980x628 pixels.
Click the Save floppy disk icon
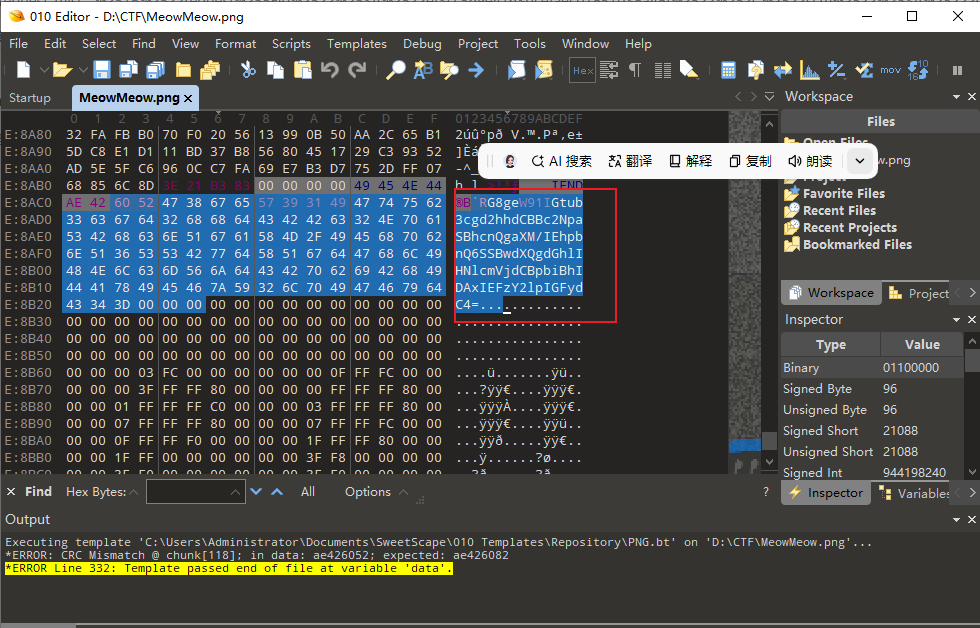pyautogui.click(x=102, y=70)
